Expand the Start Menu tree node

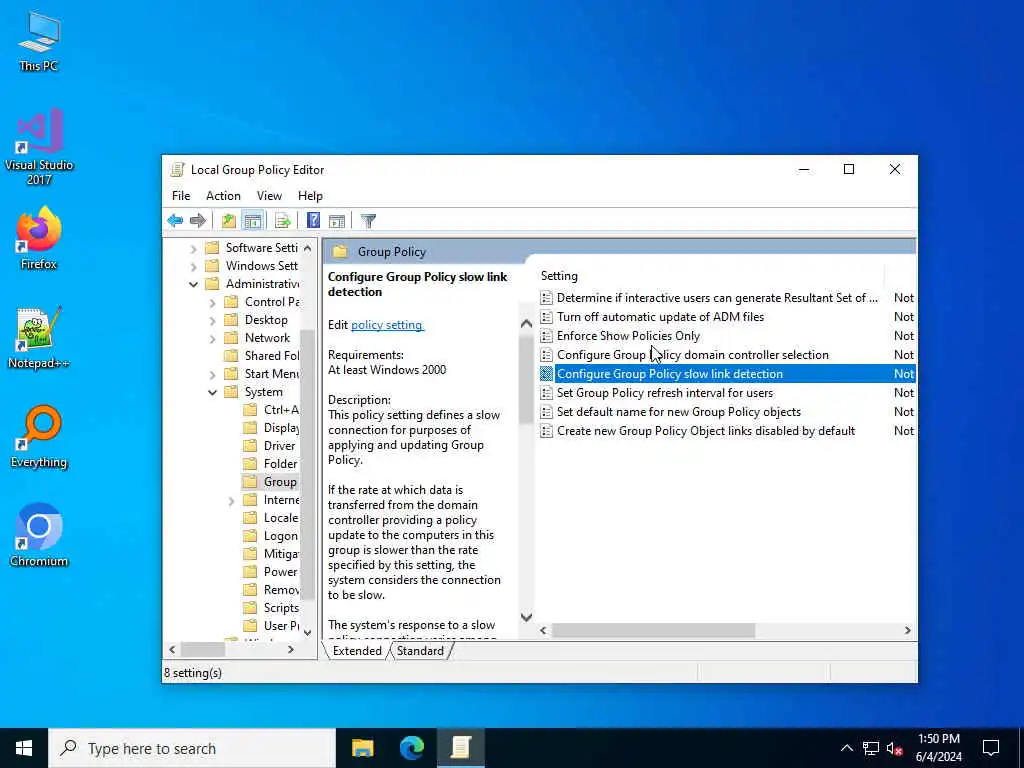[x=212, y=374]
